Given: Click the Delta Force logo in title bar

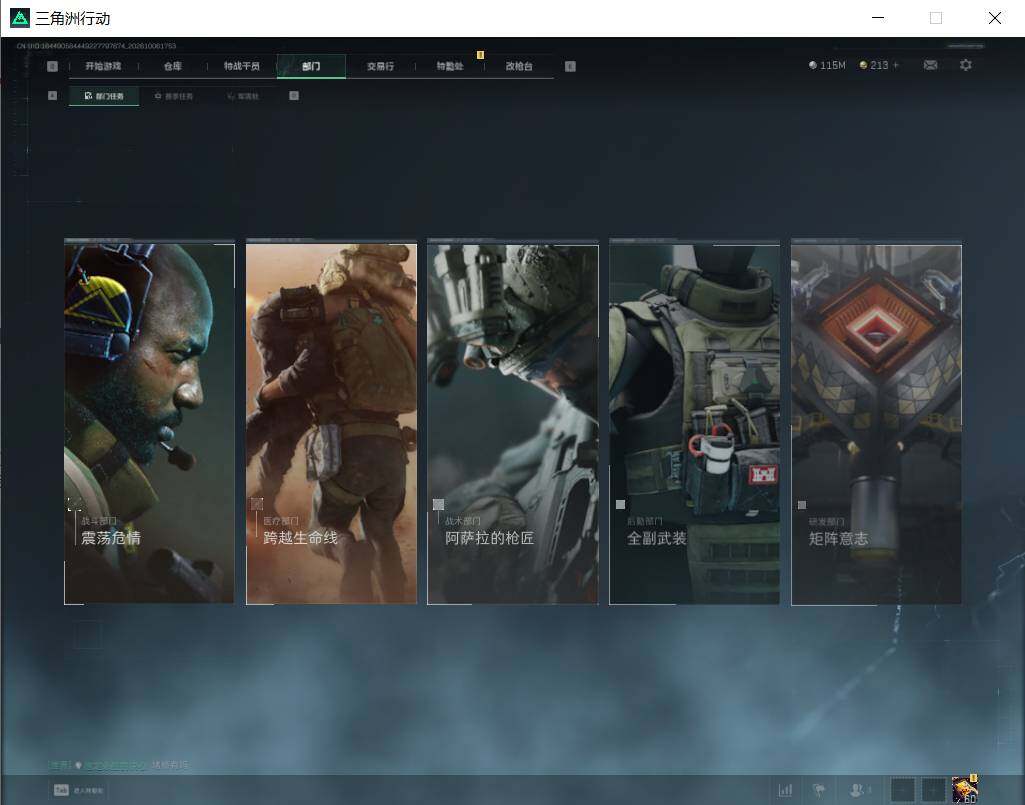Looking at the screenshot, I should [20, 18].
